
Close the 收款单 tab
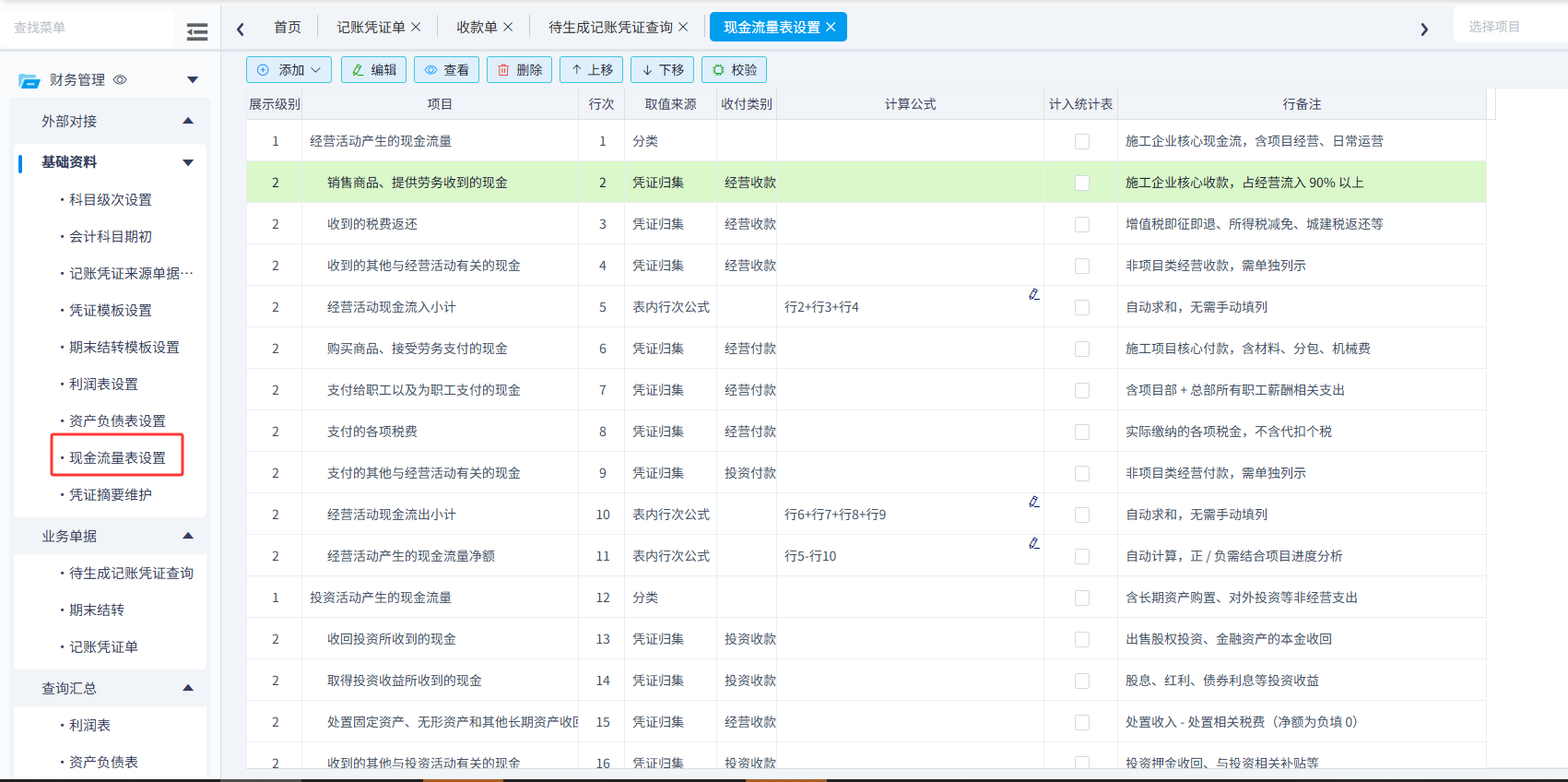tap(508, 27)
